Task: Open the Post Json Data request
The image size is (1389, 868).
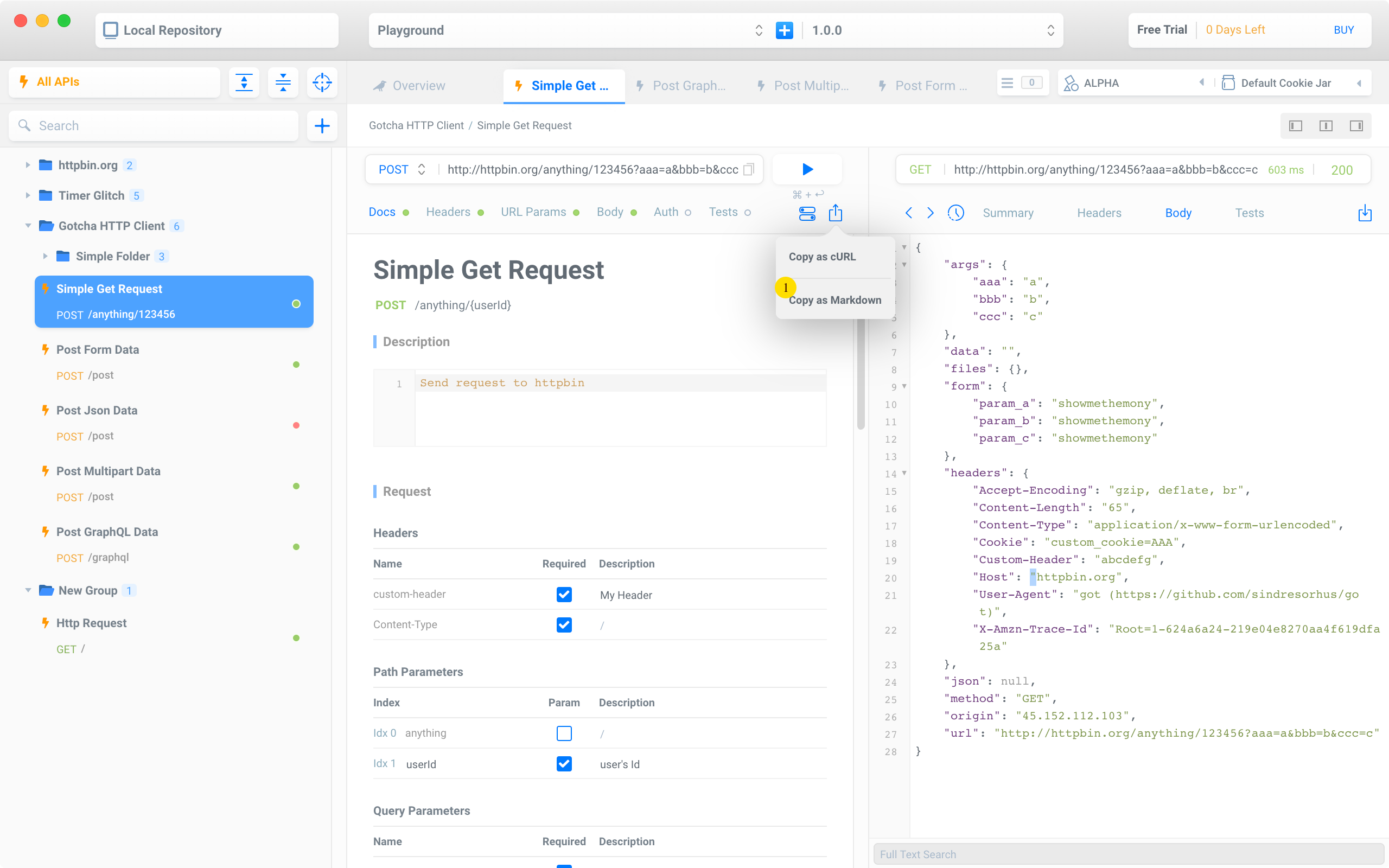Action: 97,411
